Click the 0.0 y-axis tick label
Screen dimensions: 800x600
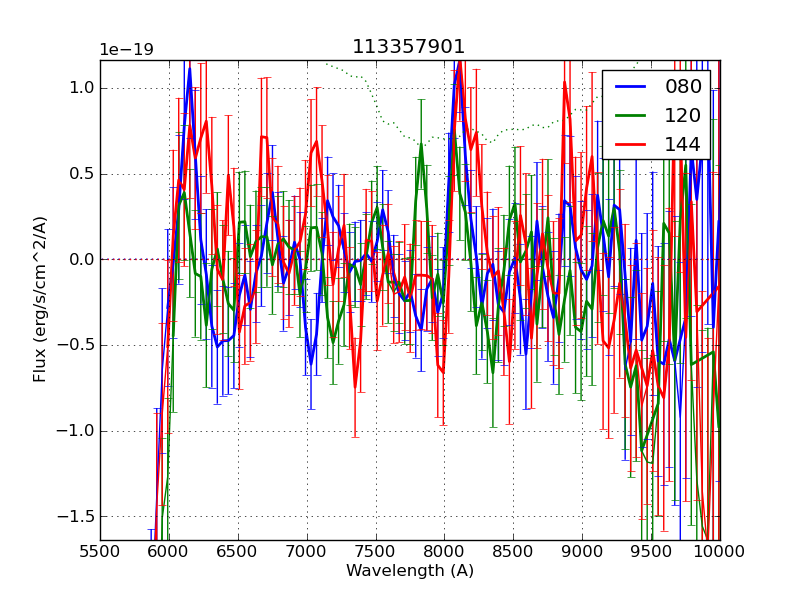tap(81, 260)
